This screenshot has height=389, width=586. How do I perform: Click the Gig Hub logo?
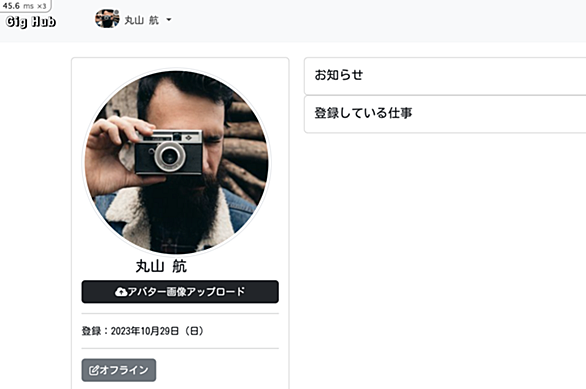[x=31, y=21]
